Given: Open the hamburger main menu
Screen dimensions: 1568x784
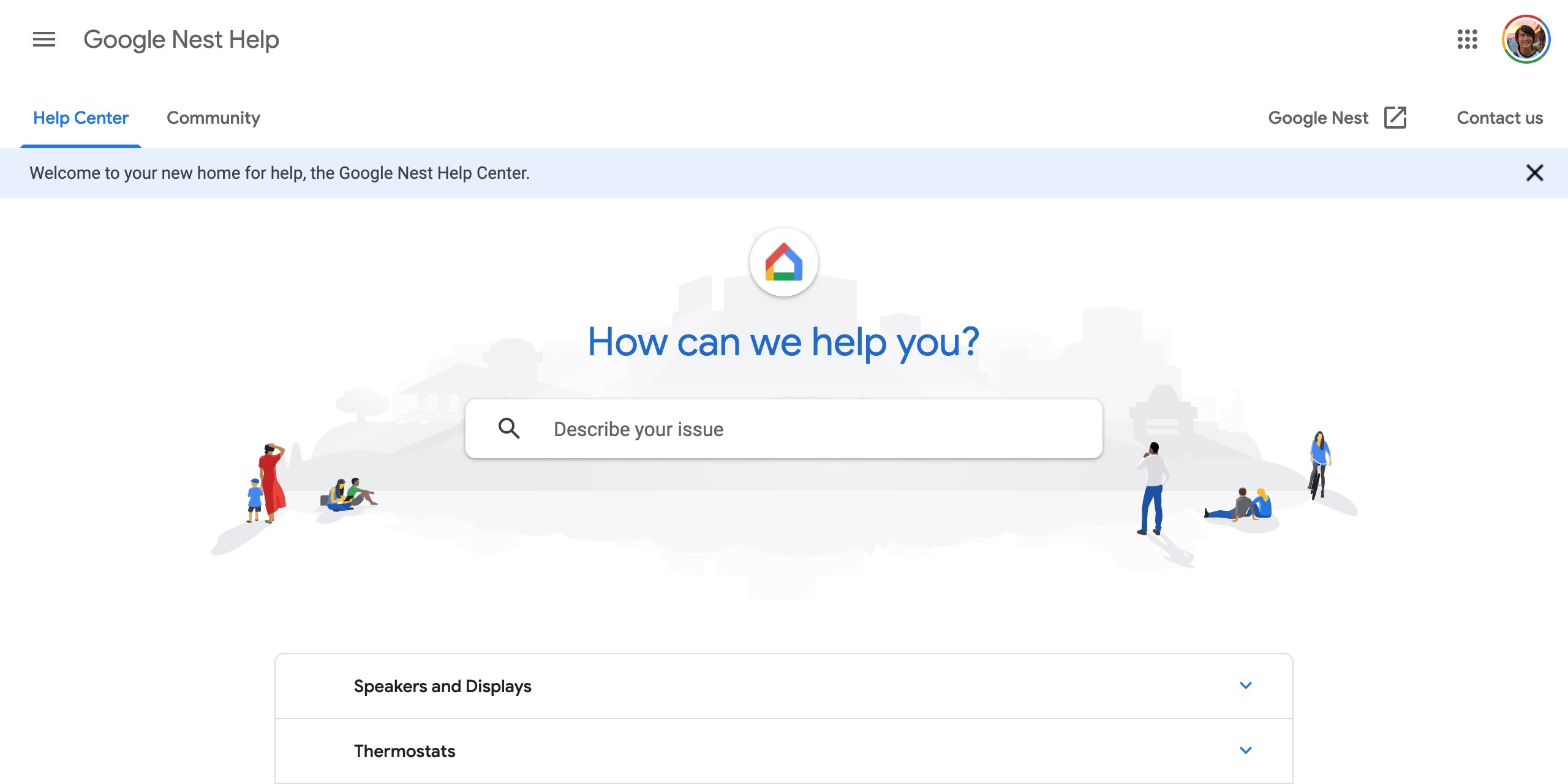Looking at the screenshot, I should [x=43, y=40].
